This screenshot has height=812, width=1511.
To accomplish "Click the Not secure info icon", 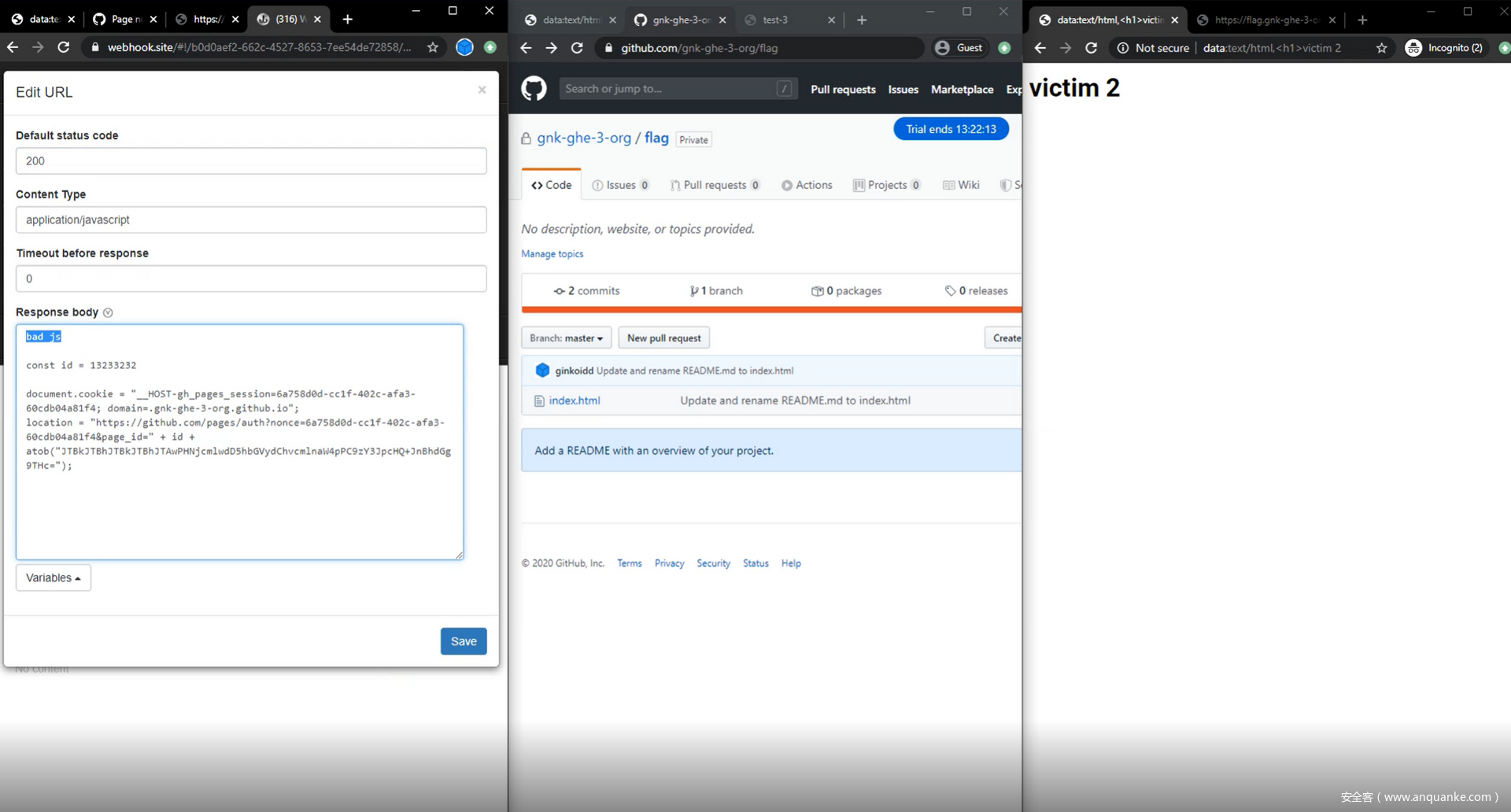I will pos(1123,48).
